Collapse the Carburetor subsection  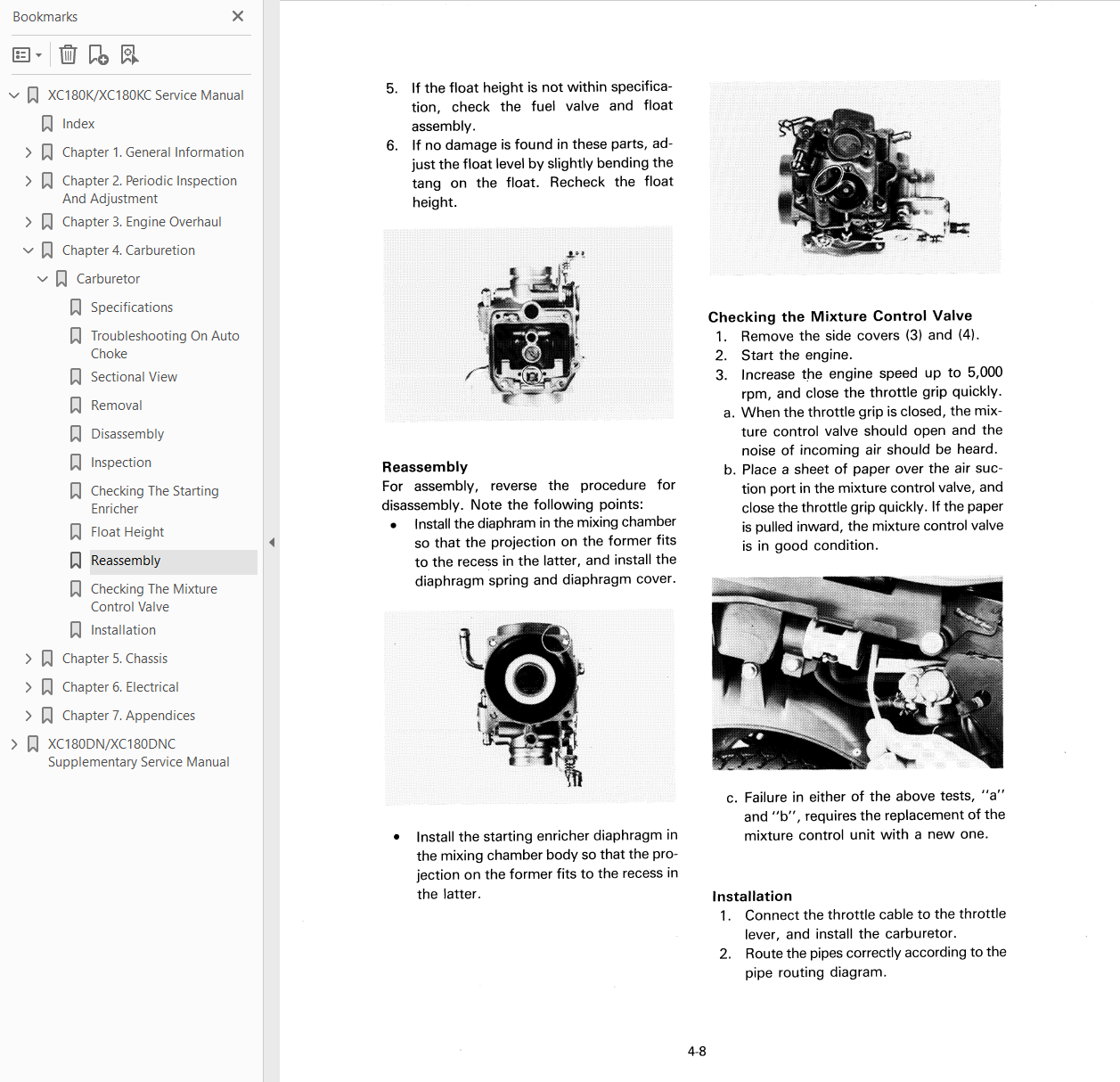point(43,279)
